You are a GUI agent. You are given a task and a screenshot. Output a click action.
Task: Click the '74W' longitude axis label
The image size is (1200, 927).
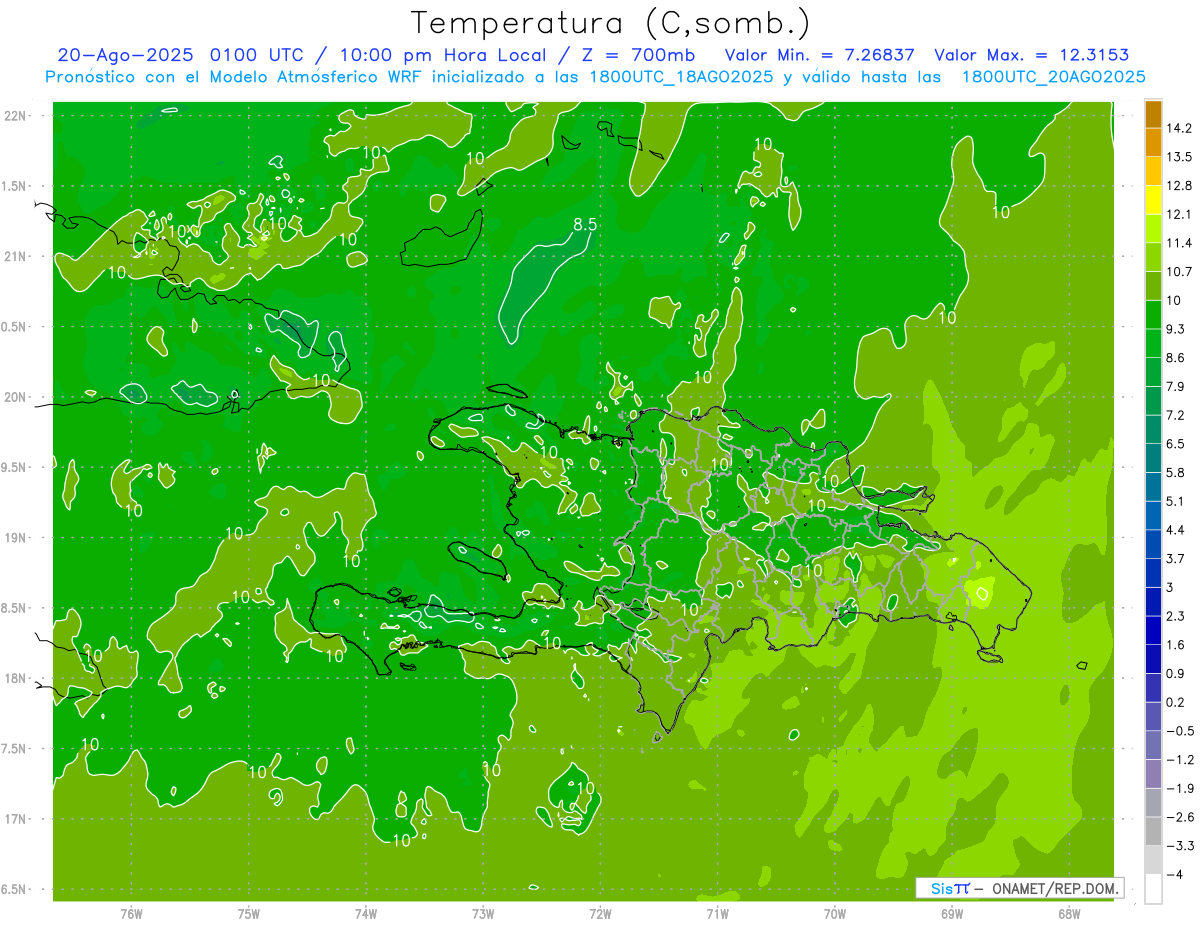pyautogui.click(x=366, y=913)
